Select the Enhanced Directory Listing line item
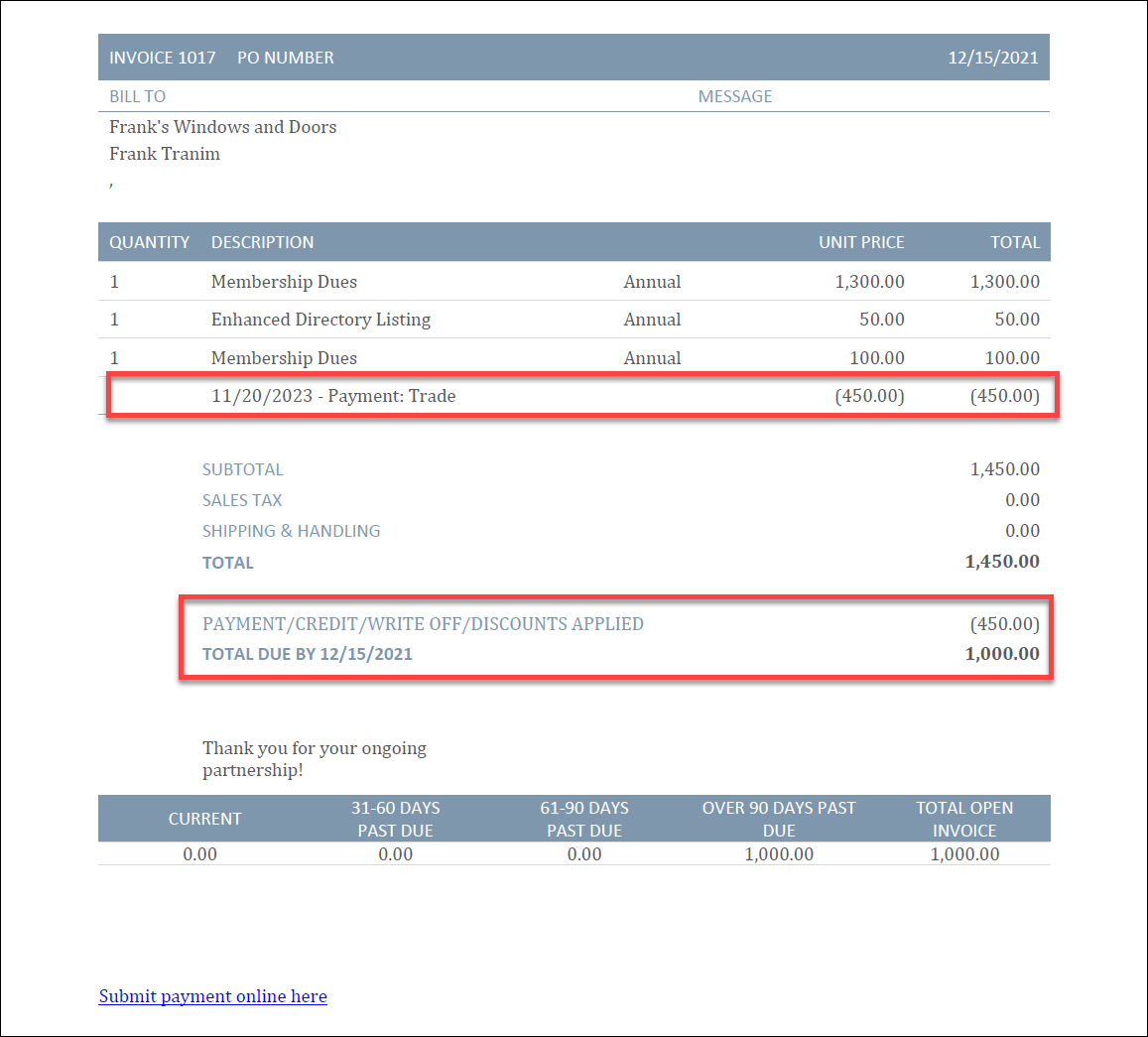This screenshot has width=1148, height=1037. coord(320,320)
